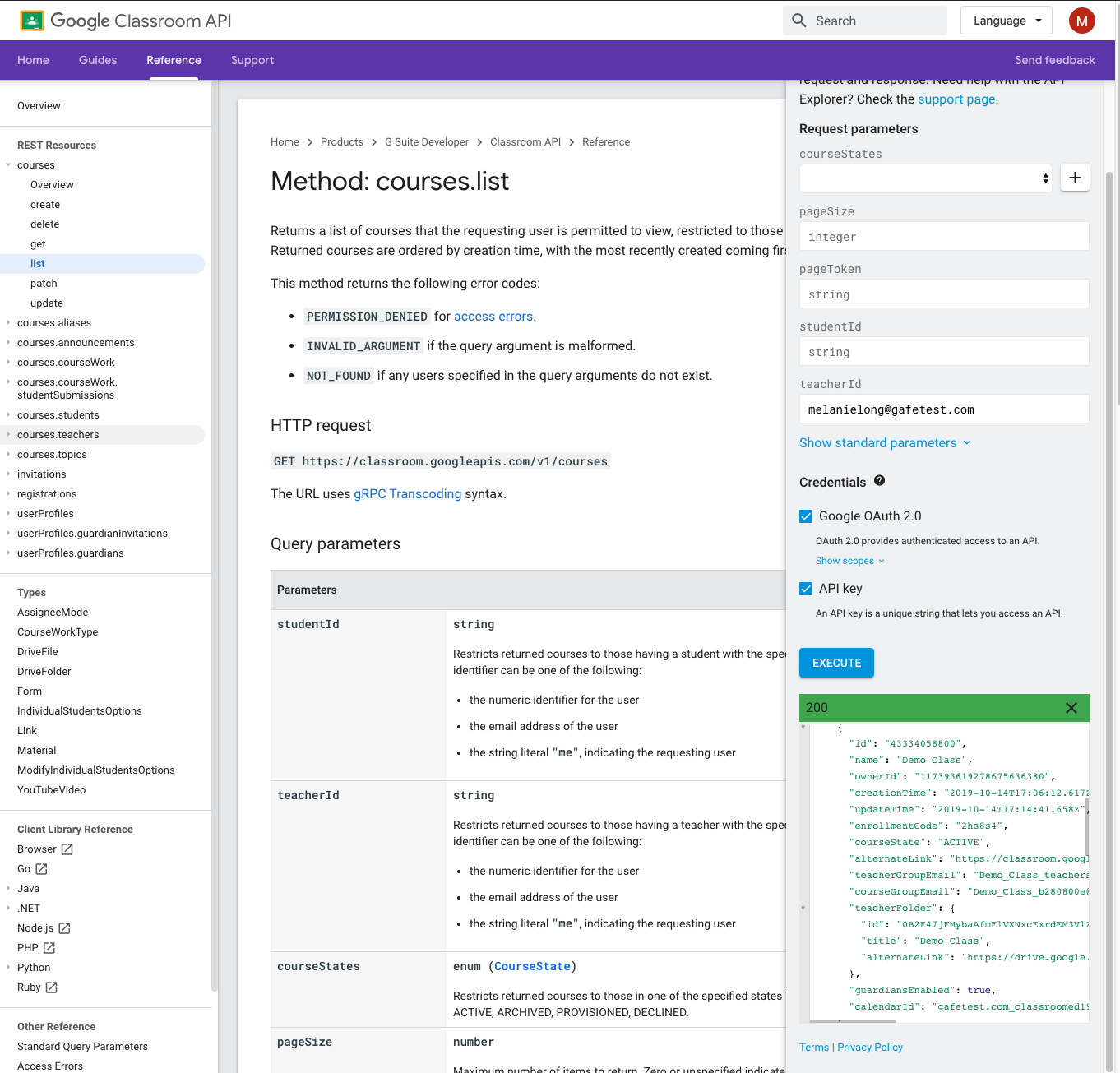Open the Terms link

[814, 1048]
